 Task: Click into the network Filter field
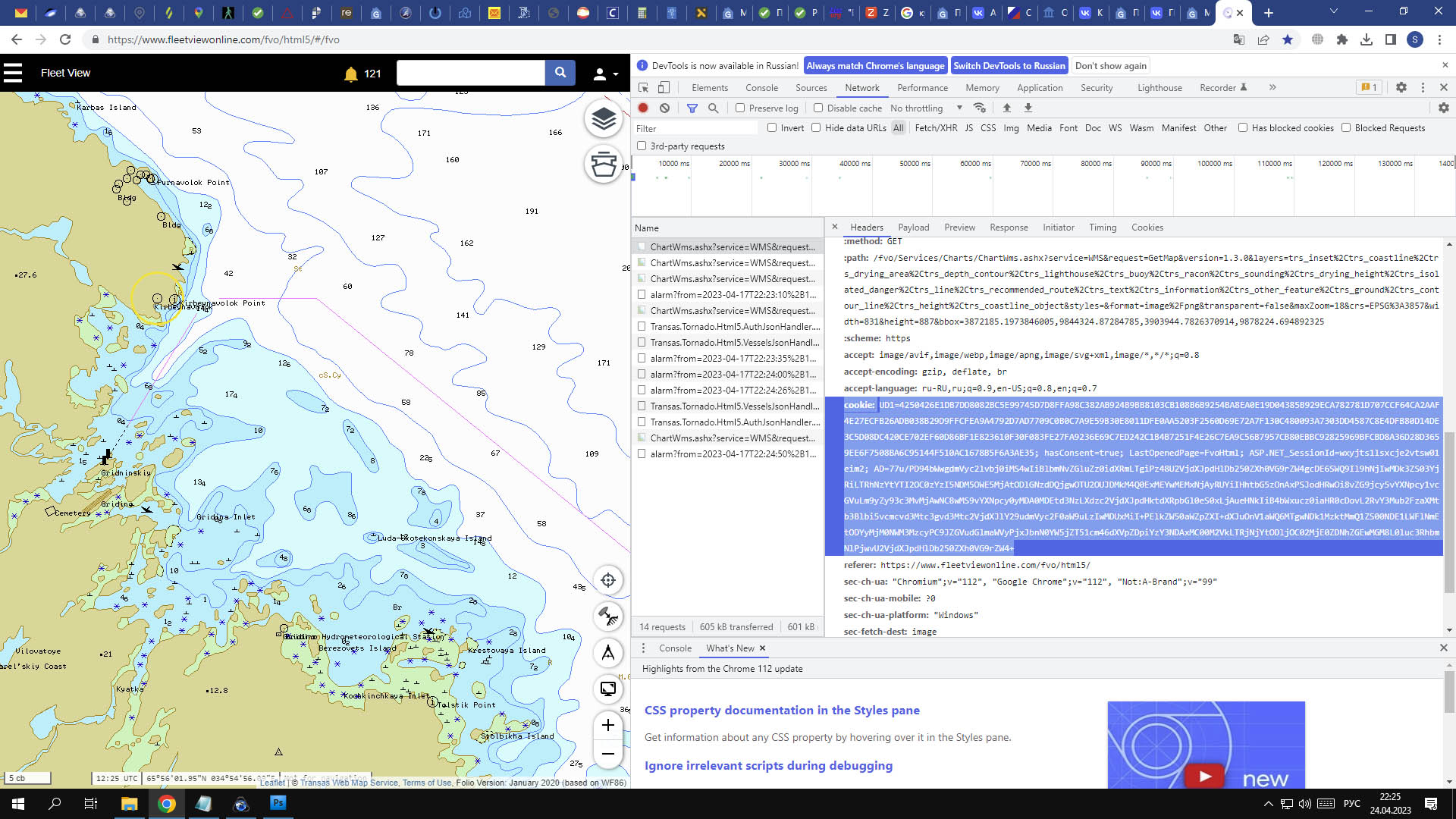point(696,128)
